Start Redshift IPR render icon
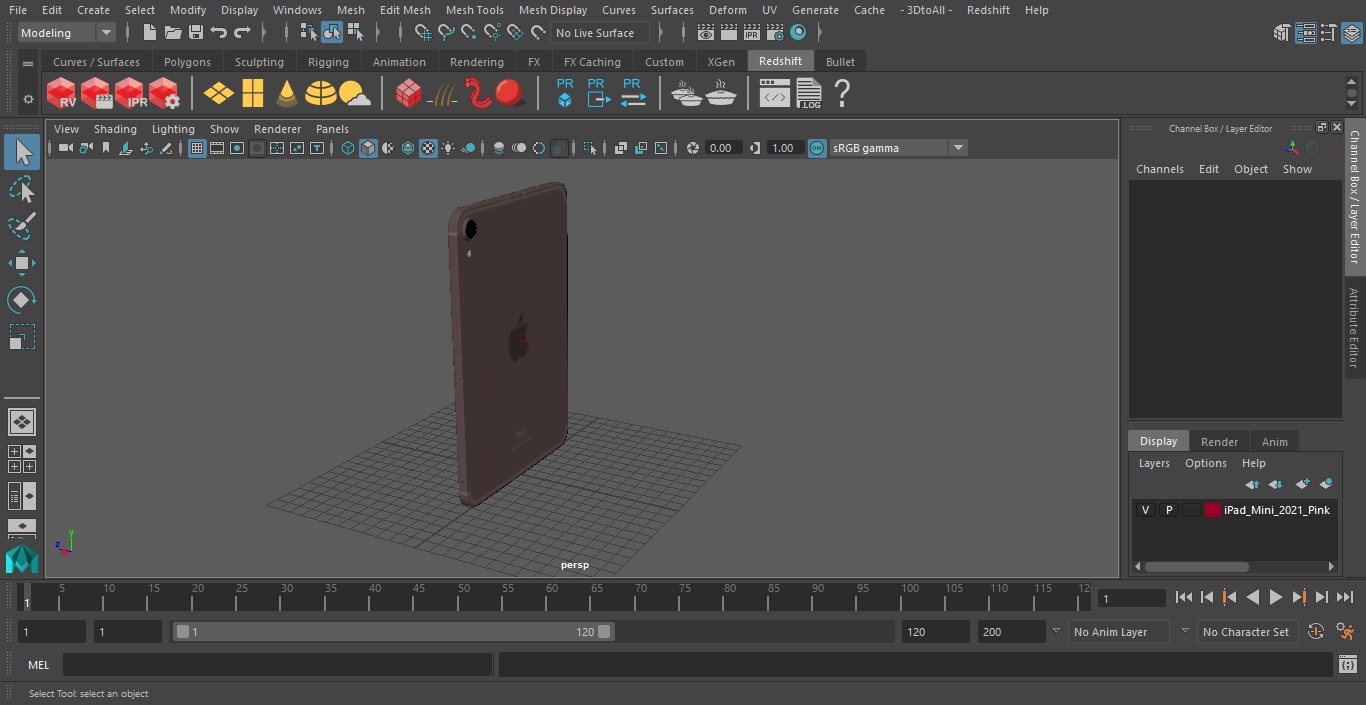Viewport: 1366px width, 705px height. pos(130,93)
